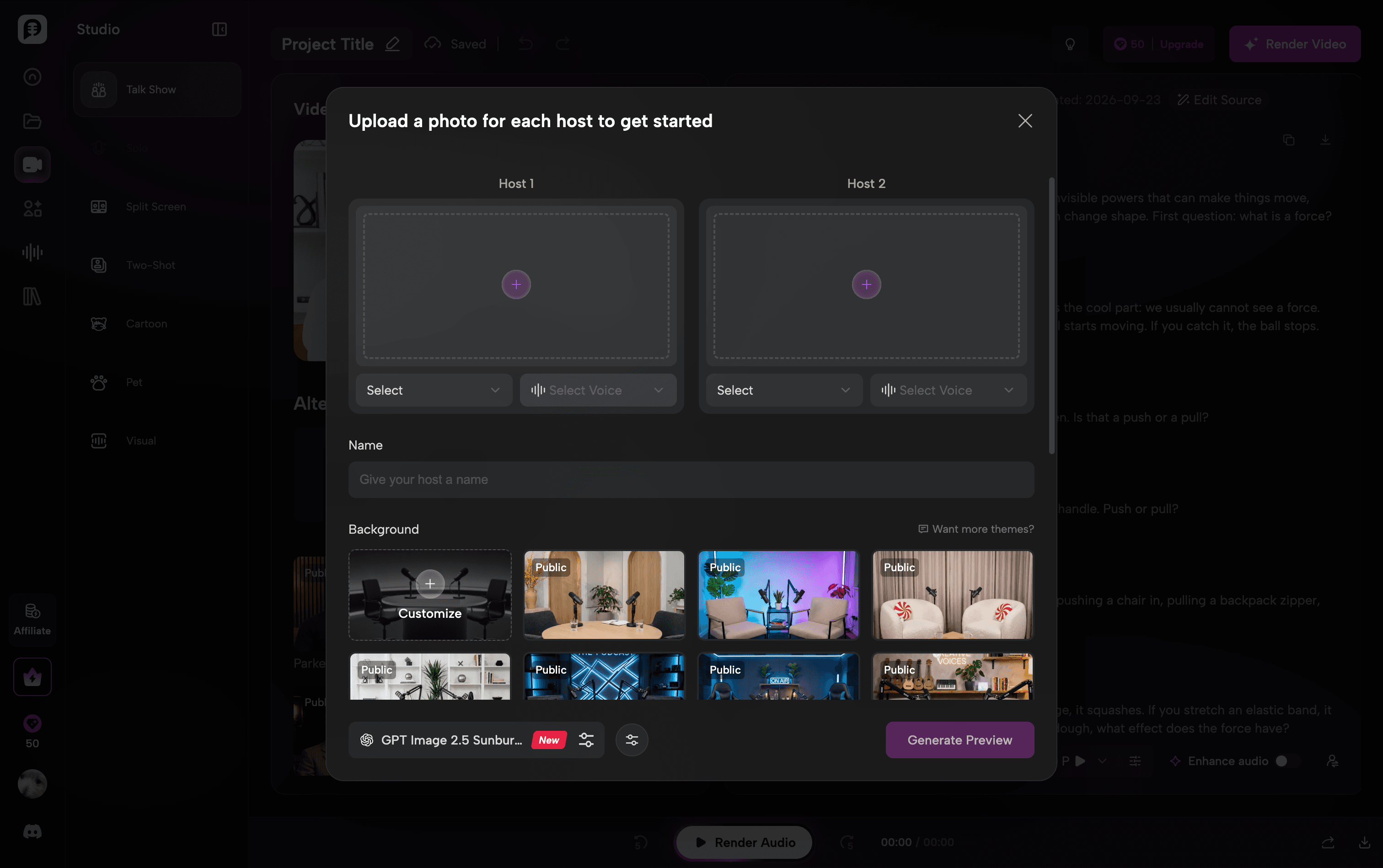Choose the Customize background tile
1383x868 pixels.
click(430, 595)
